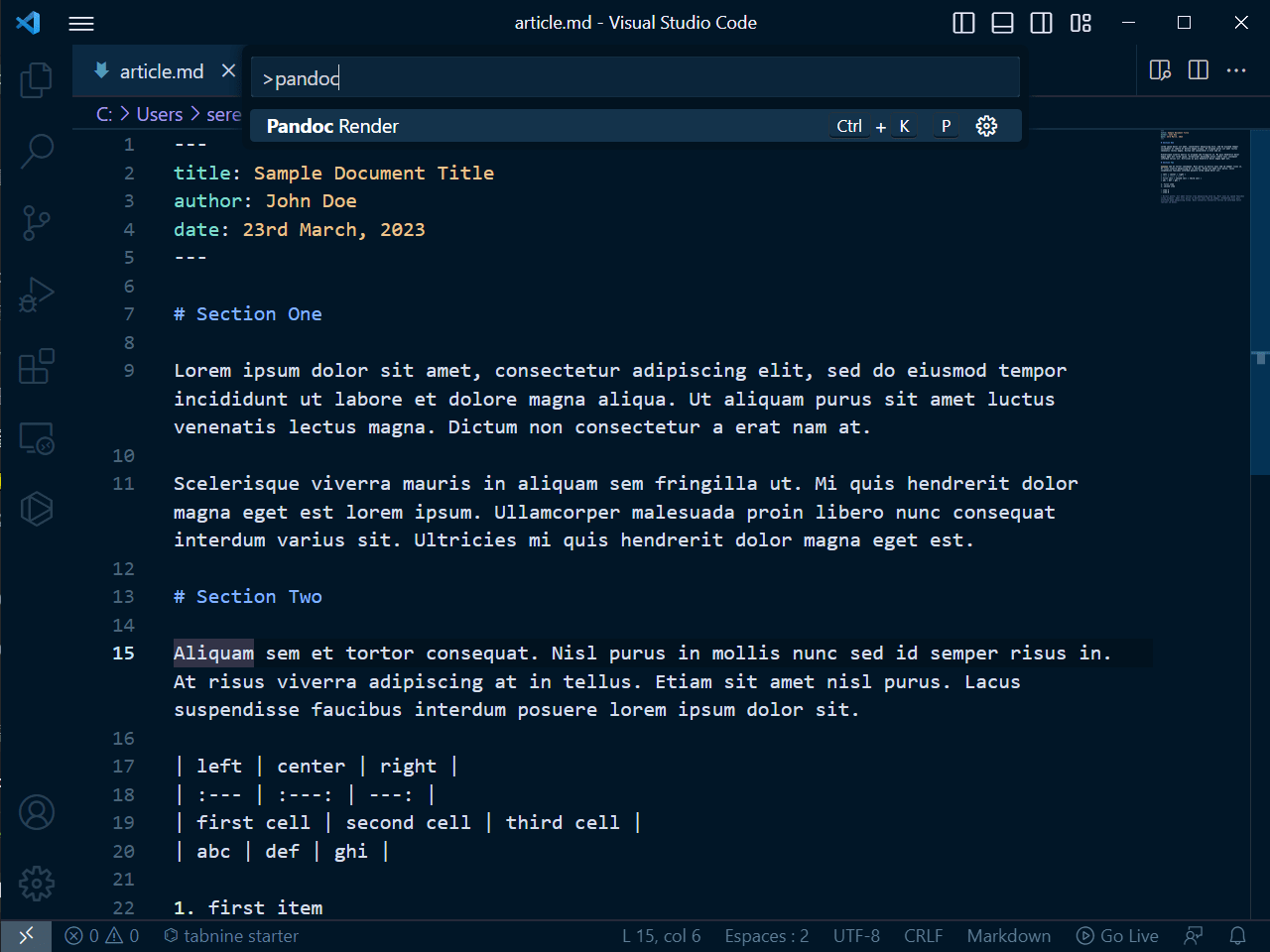Click the gear next to Pandoc Render
Screen dimensions: 1270x952
pyautogui.click(x=986, y=126)
